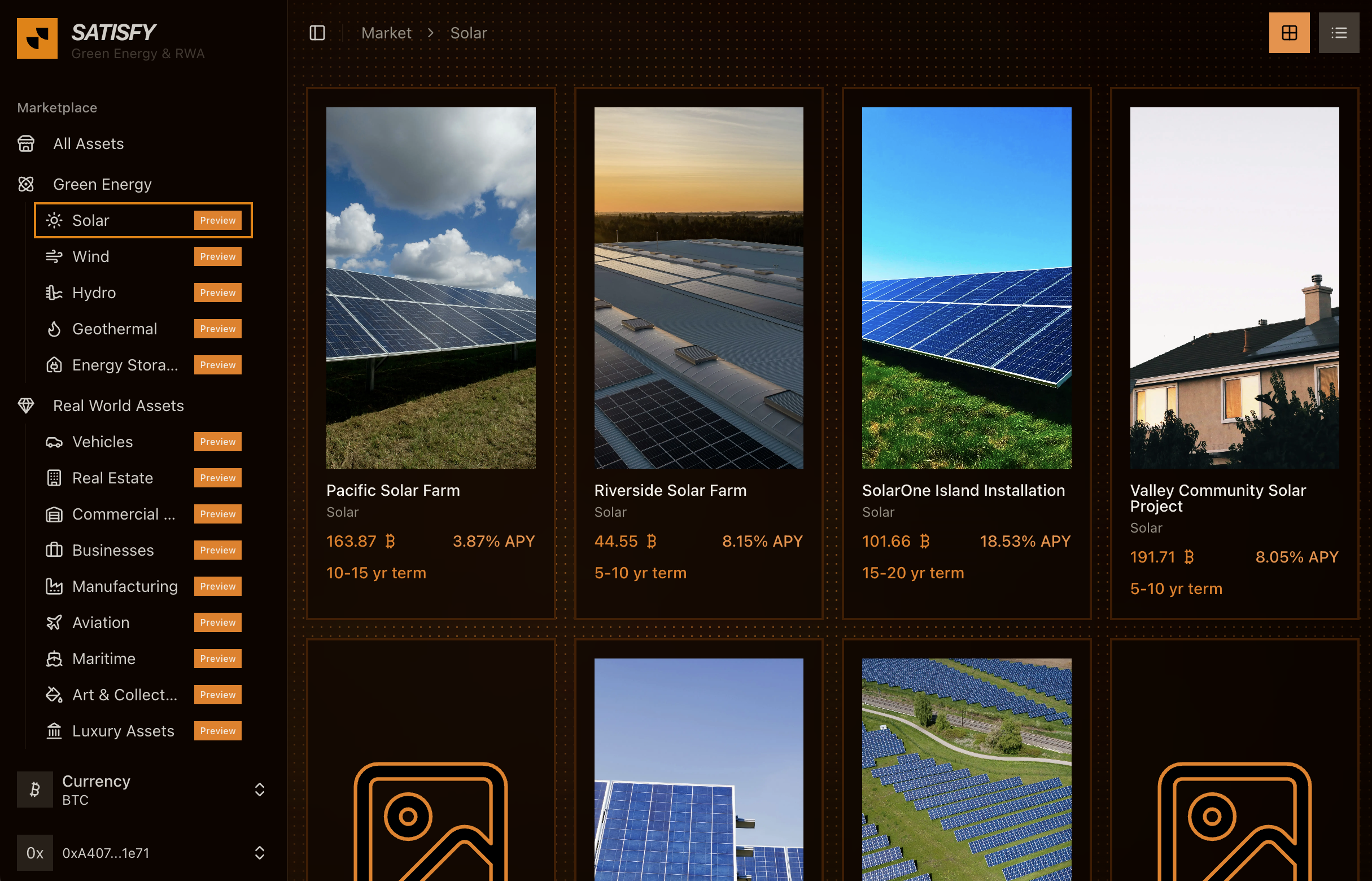Open SolarOne Island Installation card title
Viewport: 1372px width, 881px height.
tap(963, 490)
